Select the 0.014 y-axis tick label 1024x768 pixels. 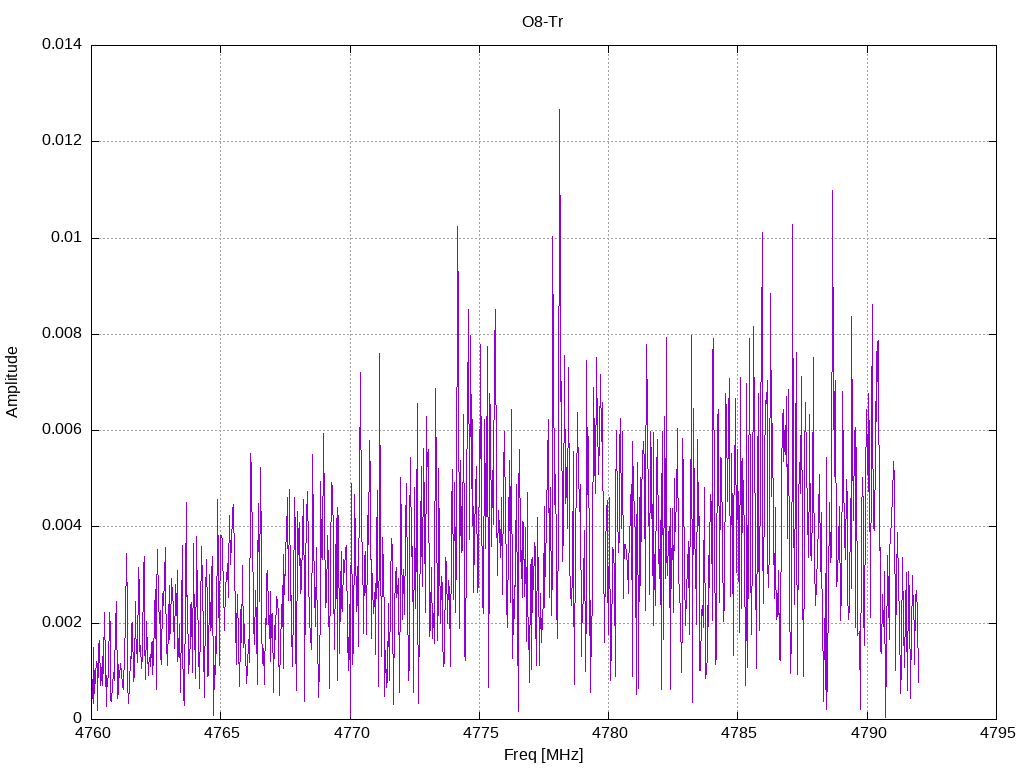(62, 44)
